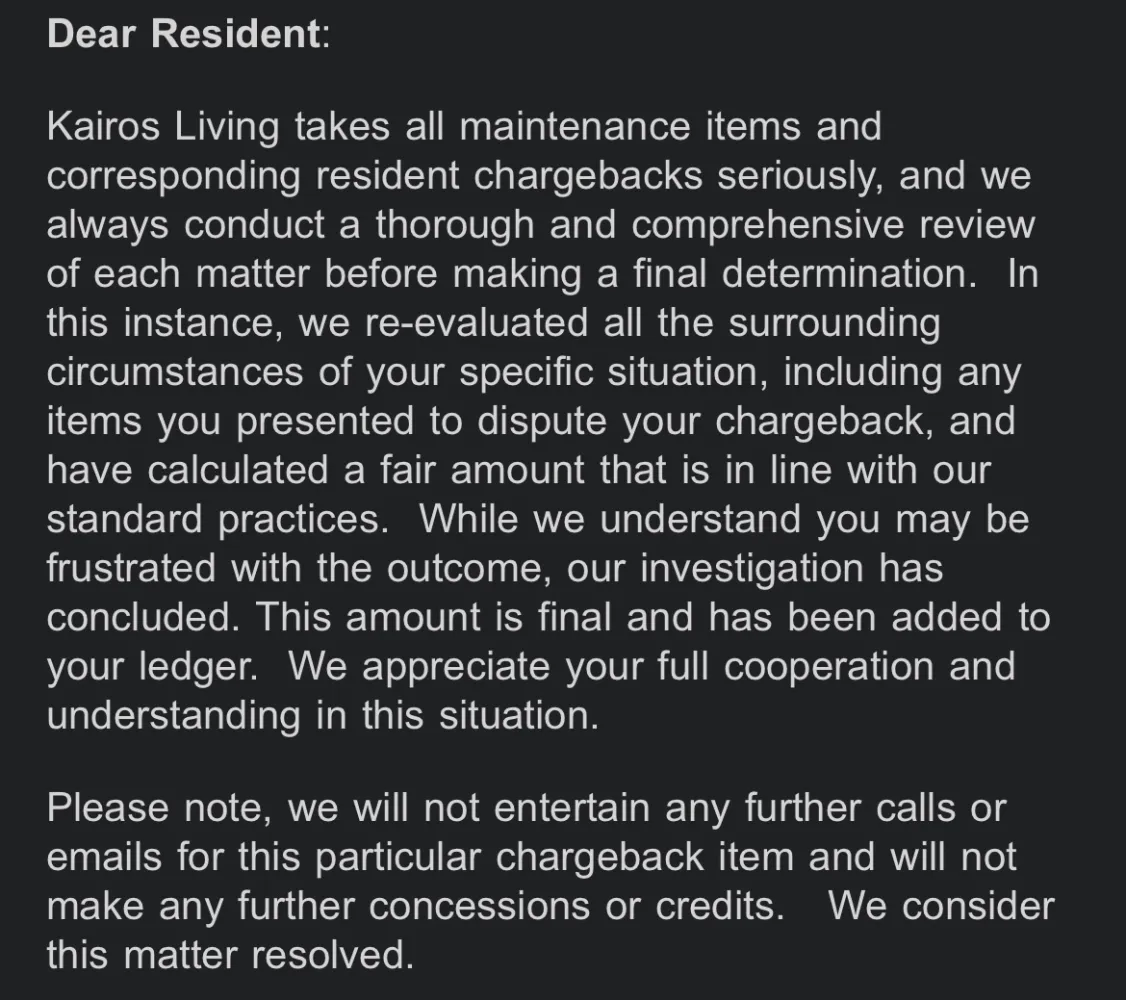Click the bold "Dear Resident" greeting

[x=182, y=34]
